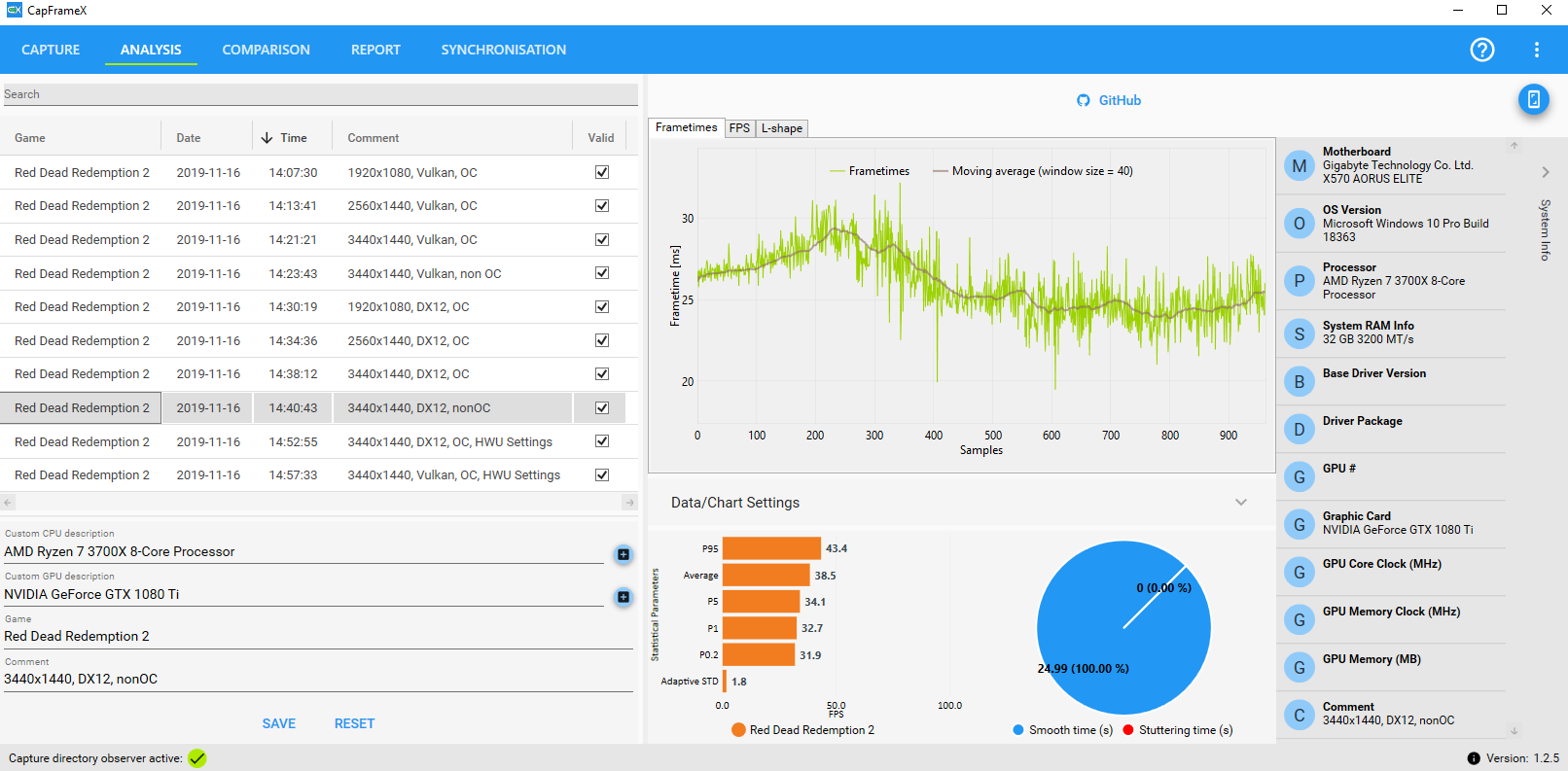Click the OS Version 'O' circle icon

[1300, 224]
